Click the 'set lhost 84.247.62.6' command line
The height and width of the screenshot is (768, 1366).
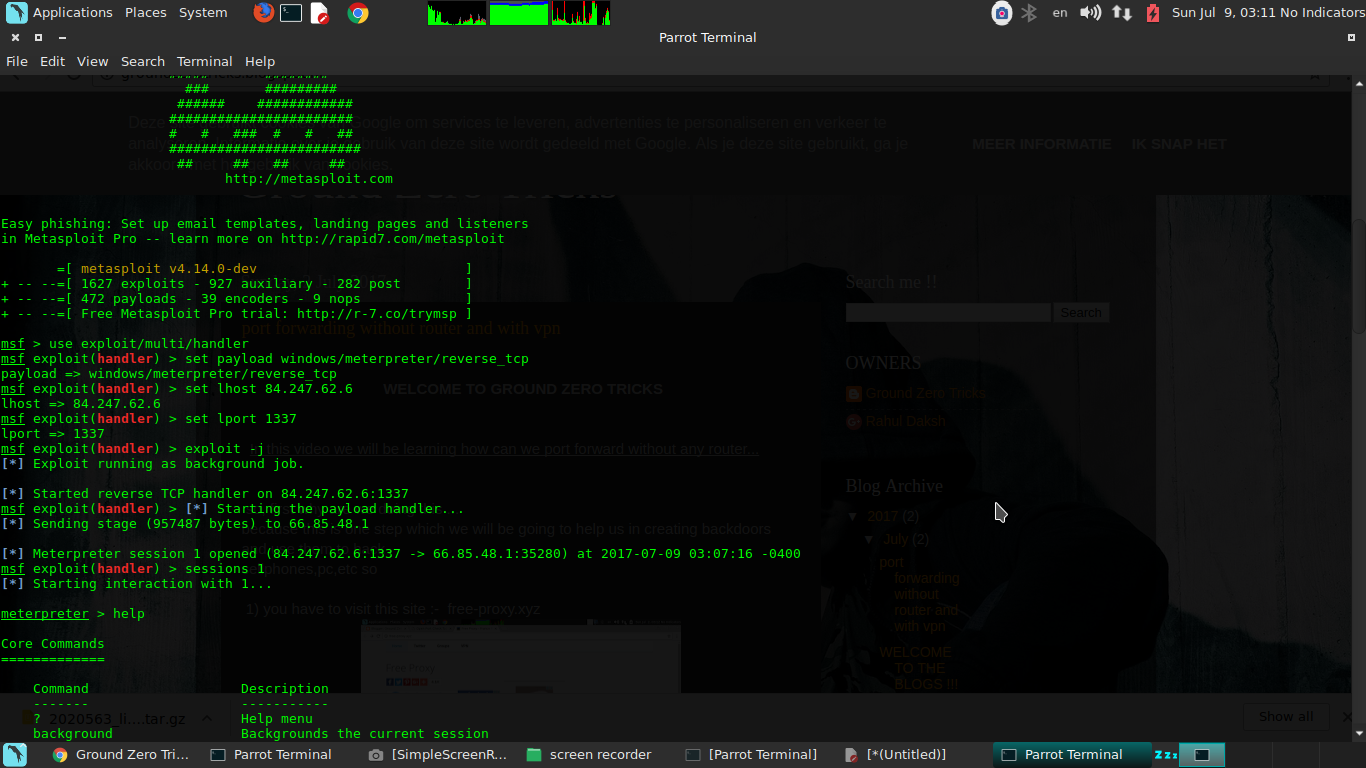pyautogui.click(x=177, y=389)
